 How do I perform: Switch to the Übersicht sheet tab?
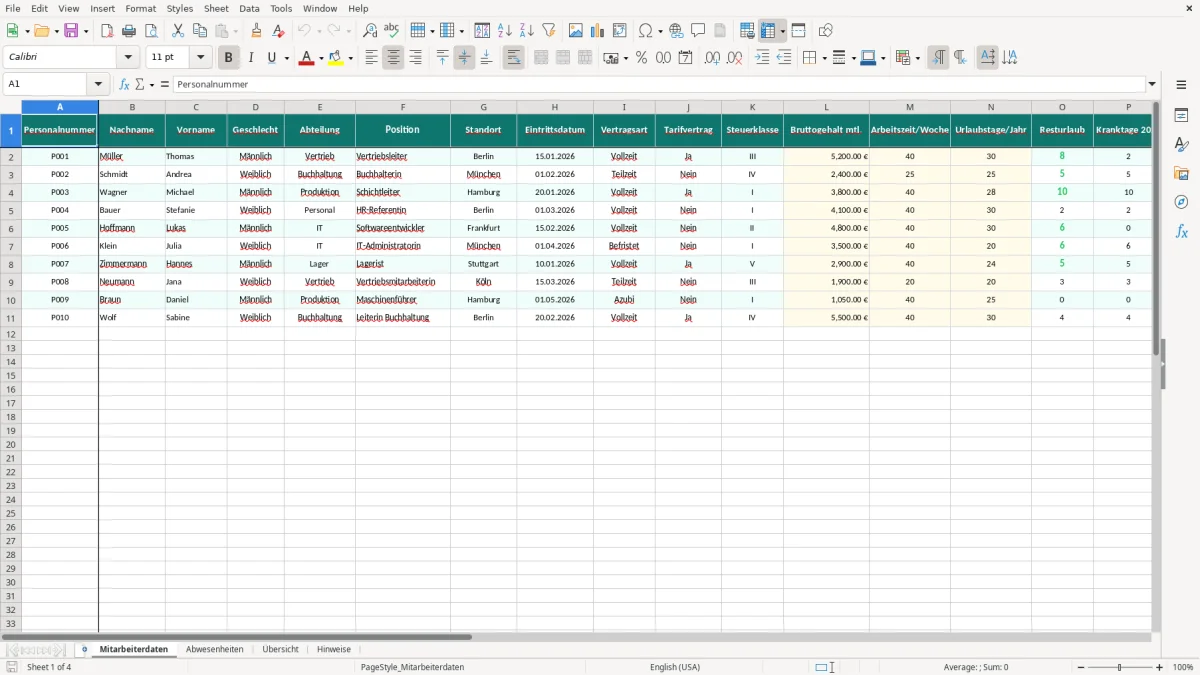point(280,649)
